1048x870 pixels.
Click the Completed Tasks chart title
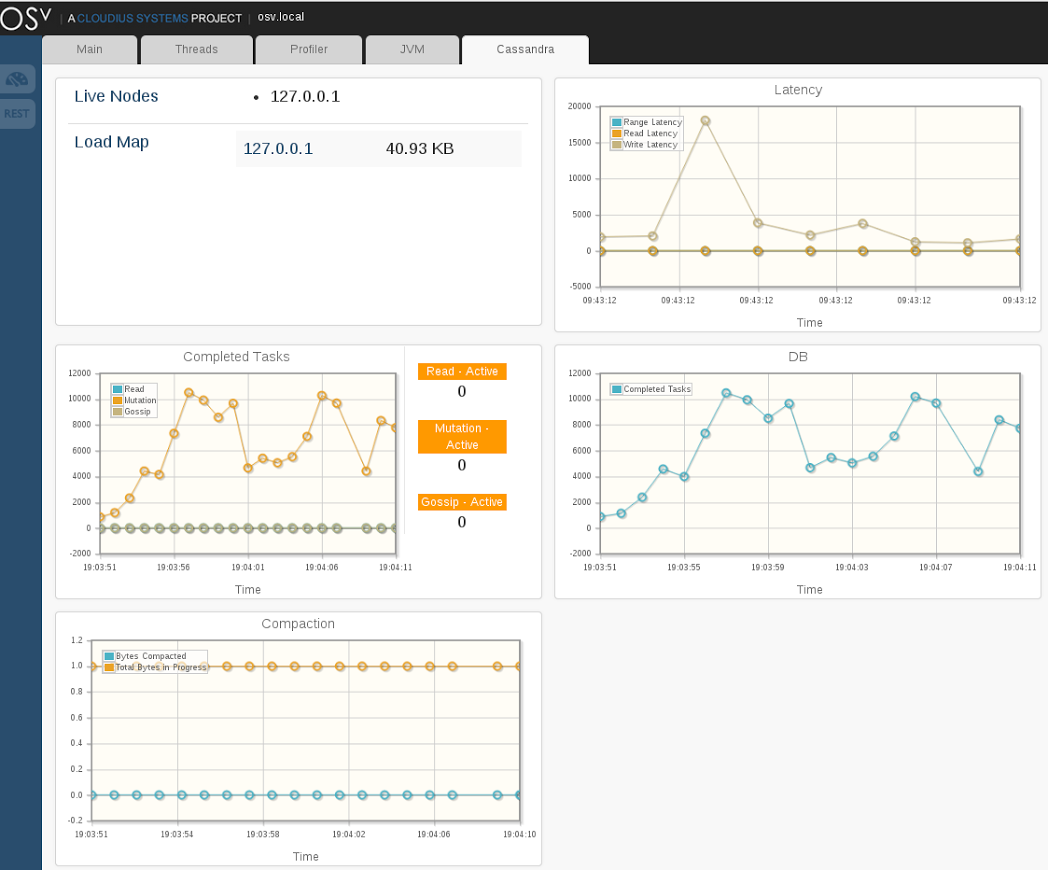(x=237, y=357)
